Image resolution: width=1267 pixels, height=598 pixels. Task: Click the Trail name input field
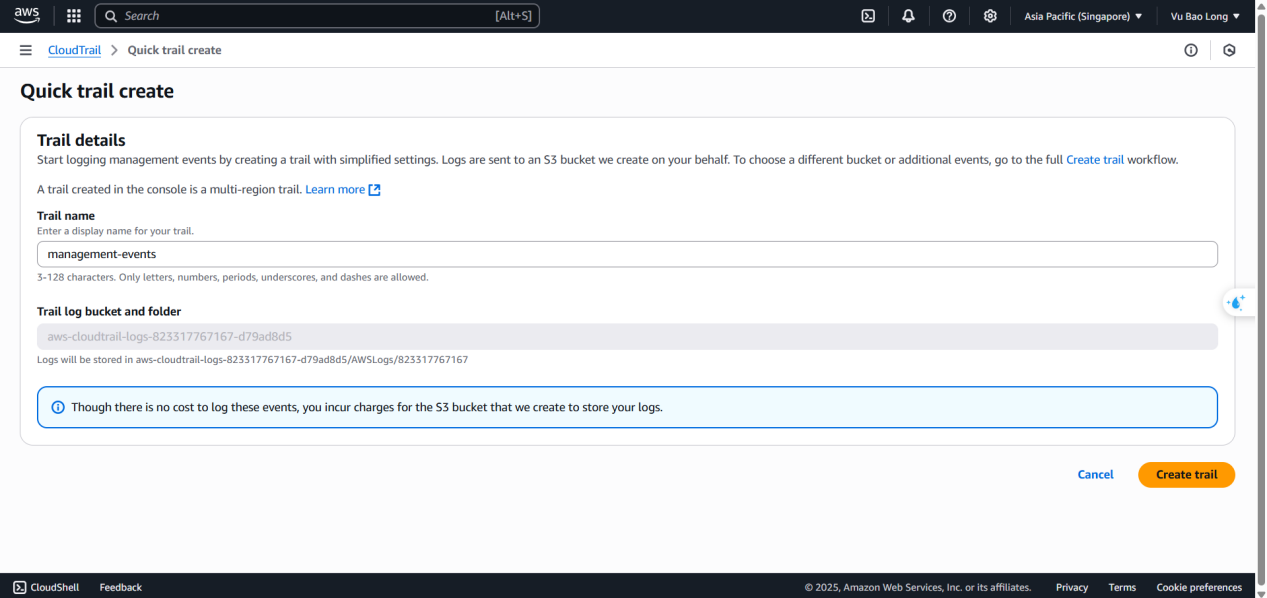(627, 254)
